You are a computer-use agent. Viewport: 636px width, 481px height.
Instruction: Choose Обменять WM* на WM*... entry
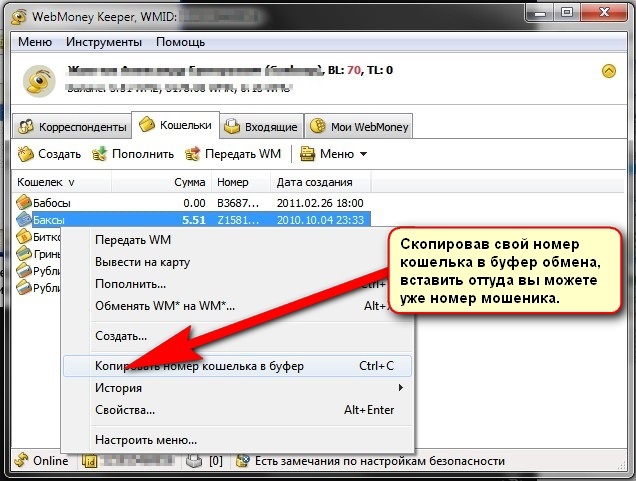click(238, 305)
